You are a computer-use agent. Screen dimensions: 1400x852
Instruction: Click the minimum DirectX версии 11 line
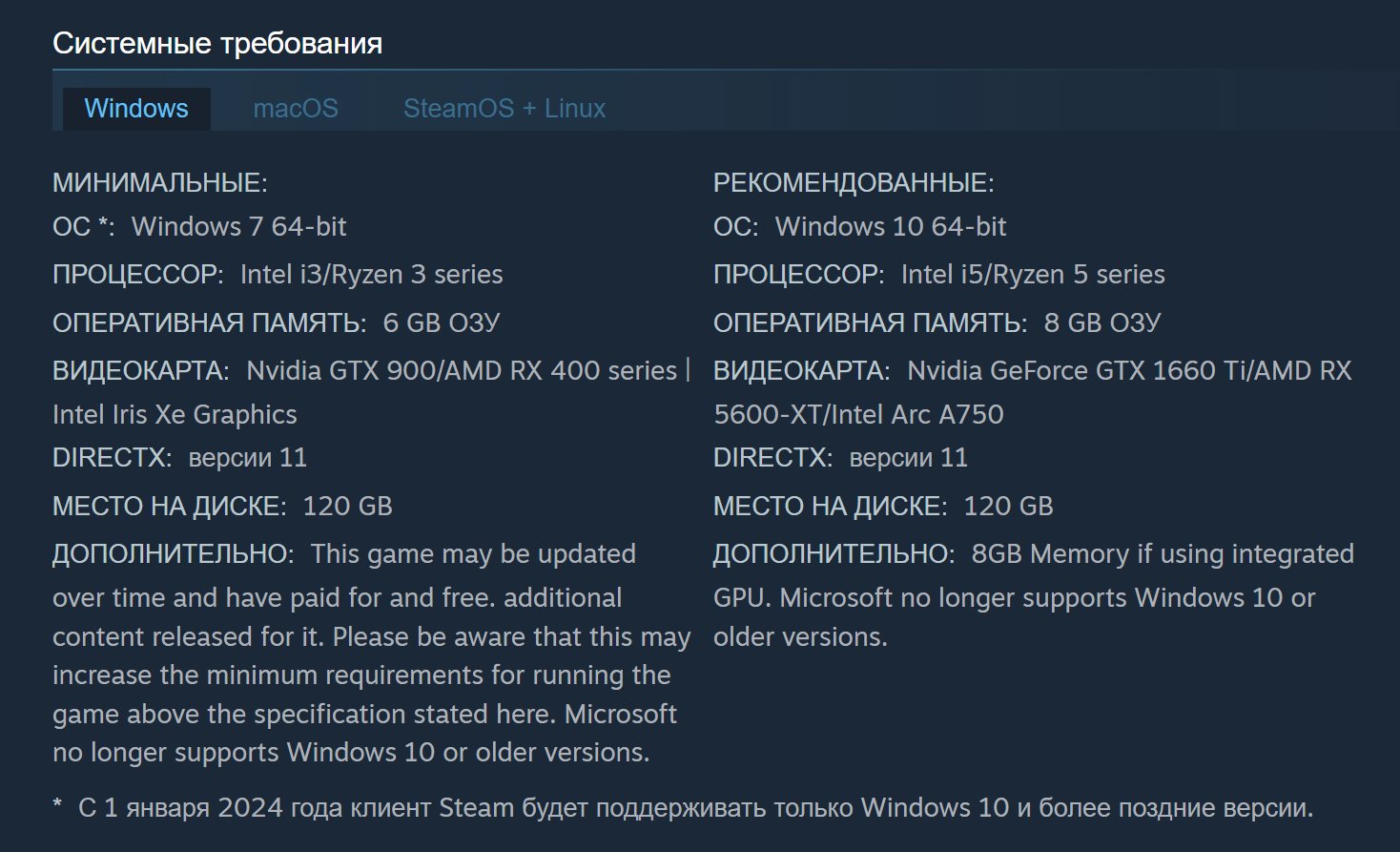pyautogui.click(x=180, y=458)
